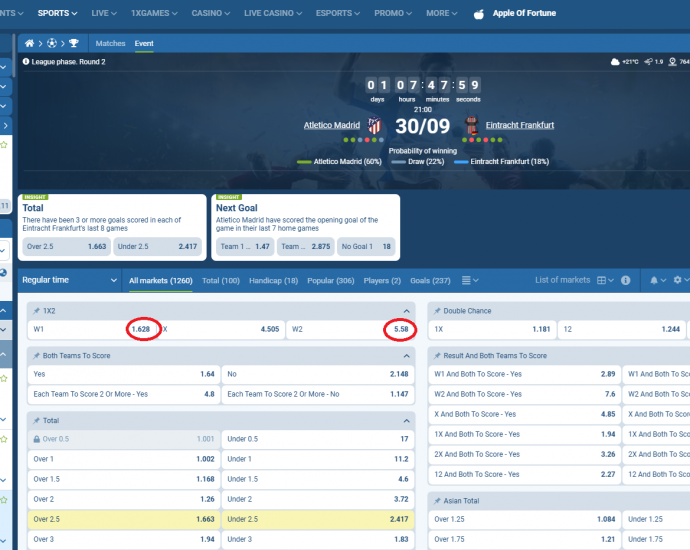Viewport: 690px width, 550px height.
Task: Pin Result And Both Teams To Score
Action: point(437,356)
